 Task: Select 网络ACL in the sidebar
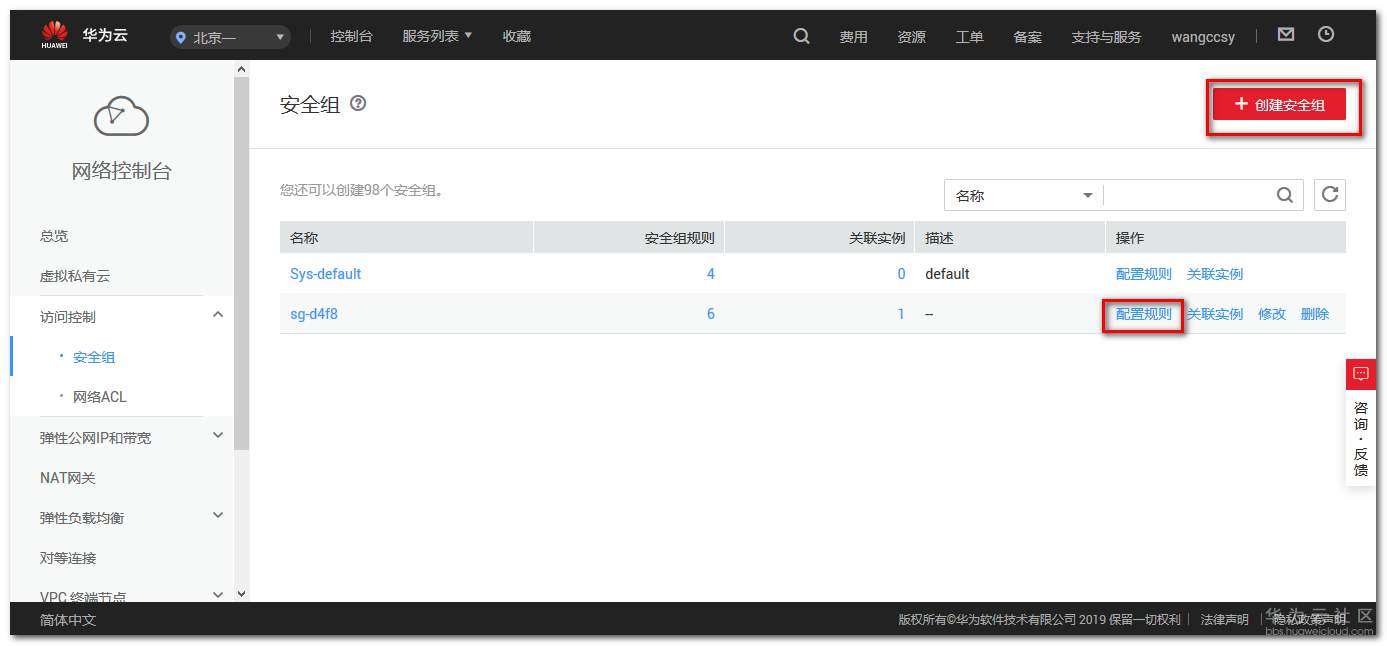coord(100,397)
